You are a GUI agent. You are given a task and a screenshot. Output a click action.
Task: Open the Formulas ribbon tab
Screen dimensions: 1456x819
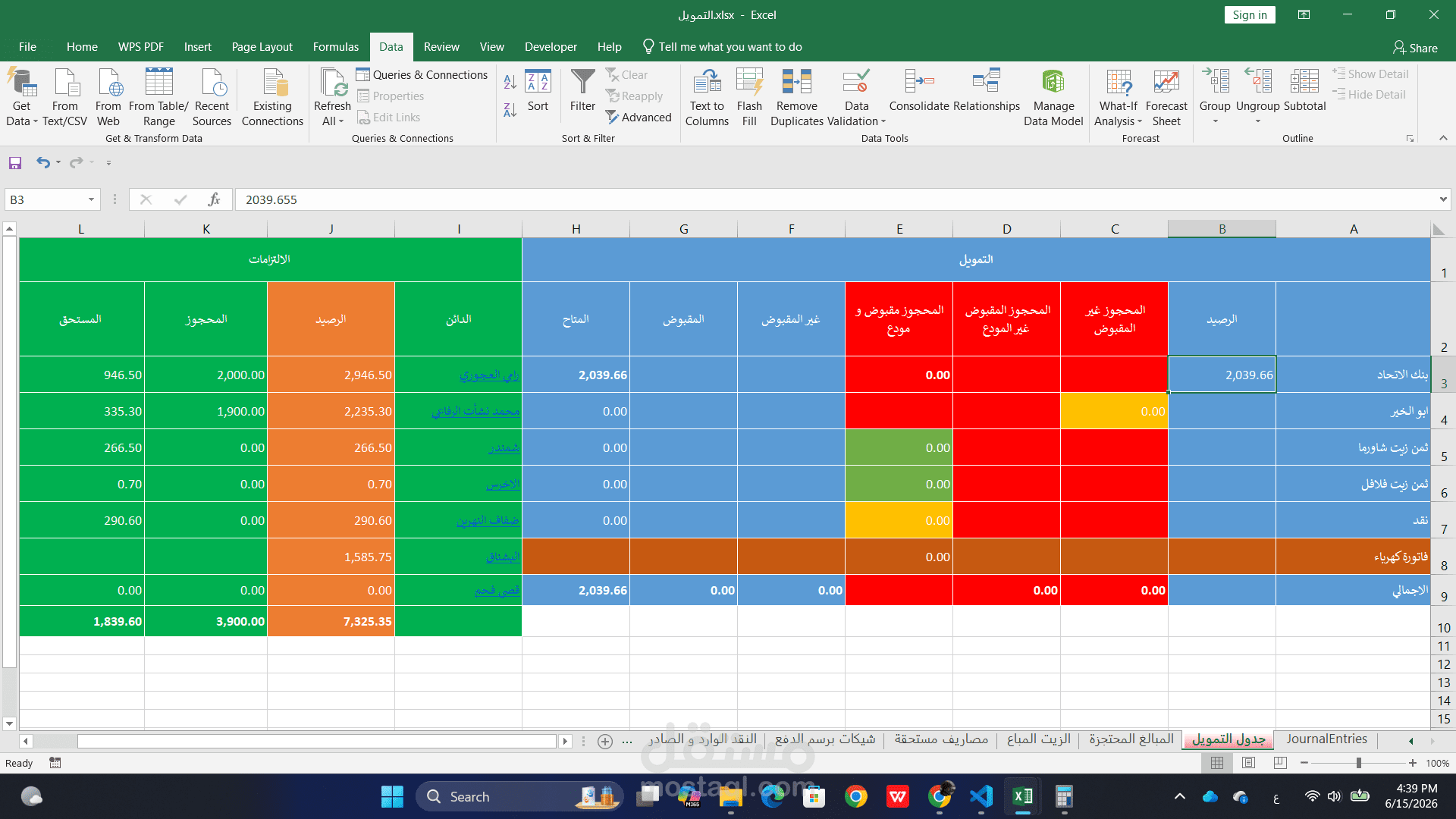(335, 47)
